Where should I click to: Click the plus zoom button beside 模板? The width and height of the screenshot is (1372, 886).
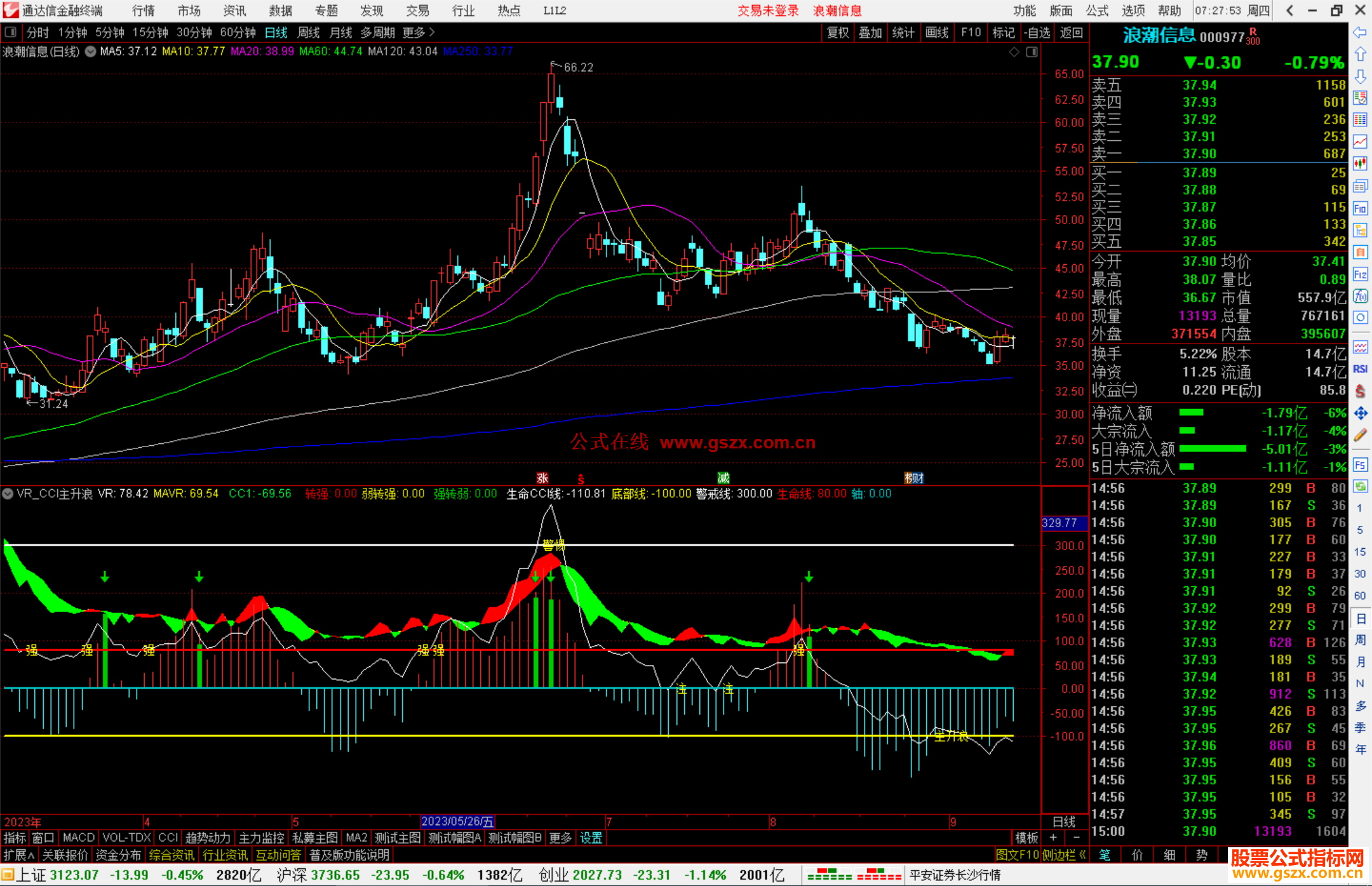1053,838
